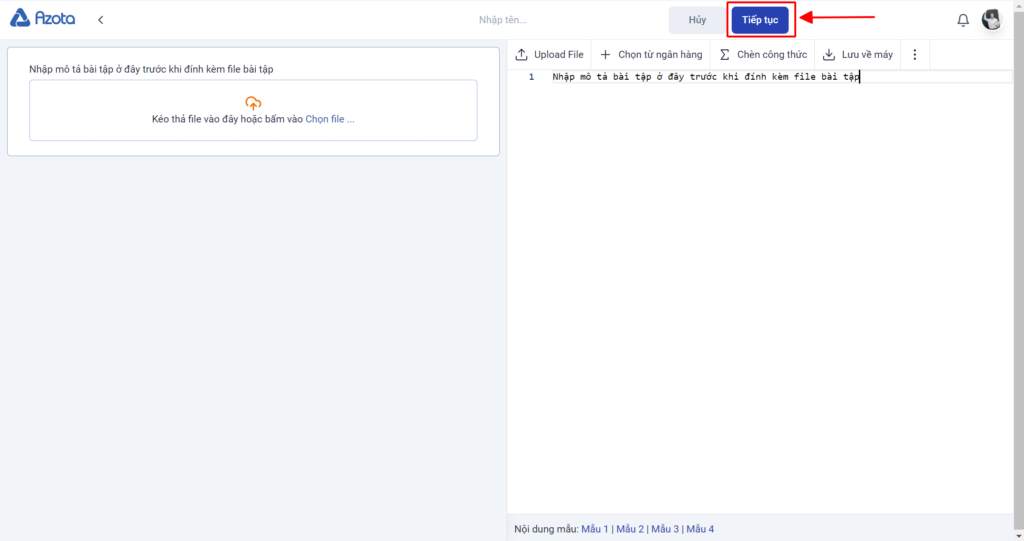Click the Tiếp tục continue button

(760, 20)
